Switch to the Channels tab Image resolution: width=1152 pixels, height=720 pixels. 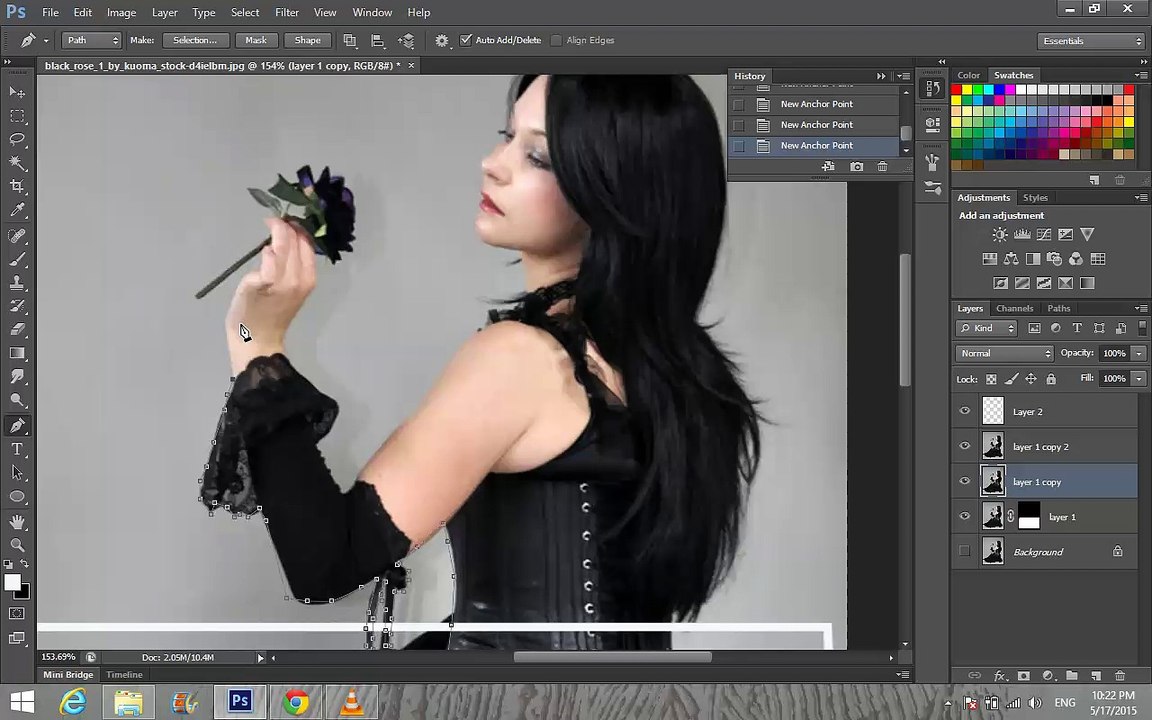[1015, 309]
